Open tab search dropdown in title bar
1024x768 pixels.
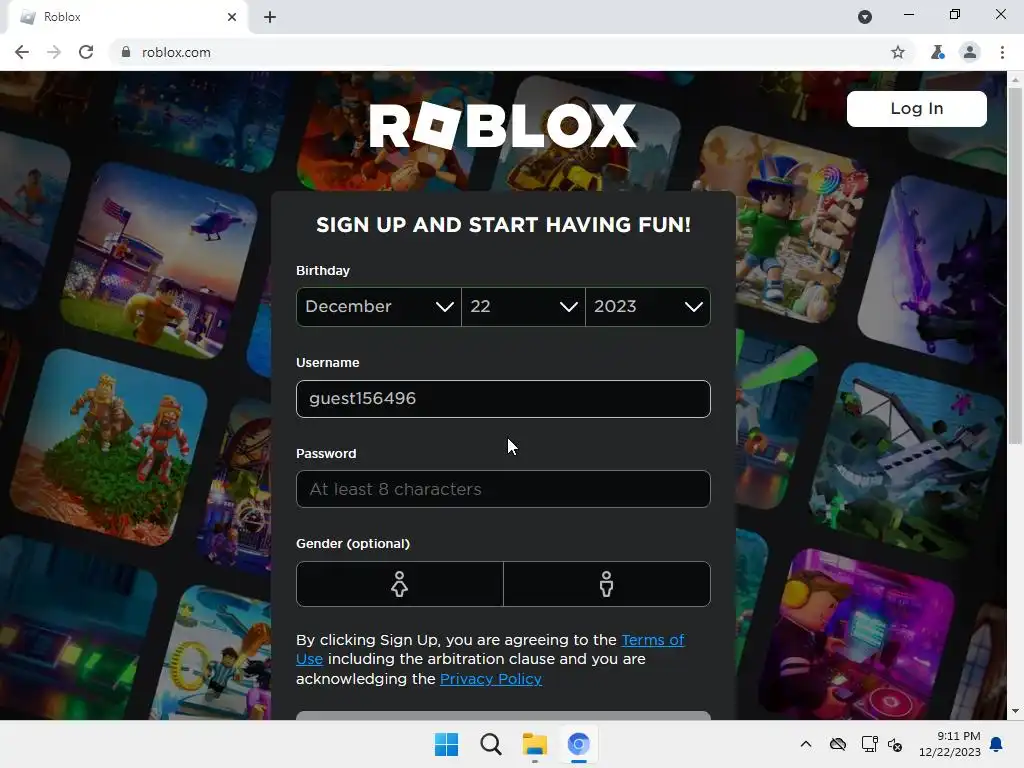pyautogui.click(x=865, y=17)
